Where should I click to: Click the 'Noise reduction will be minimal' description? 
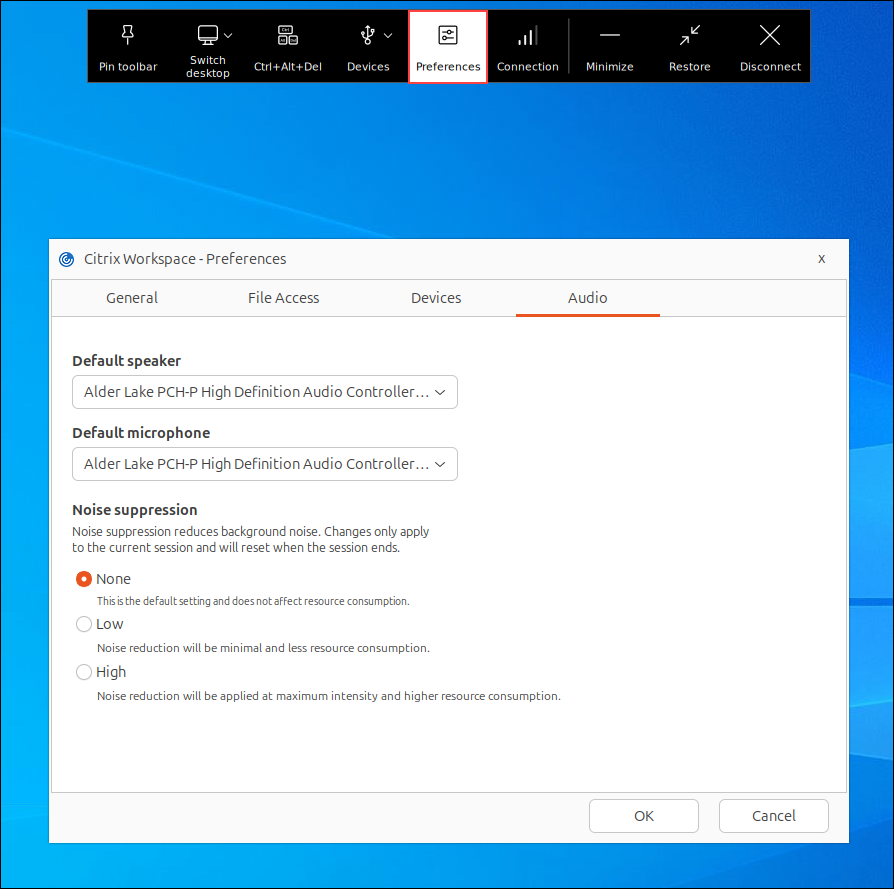[x=263, y=648]
